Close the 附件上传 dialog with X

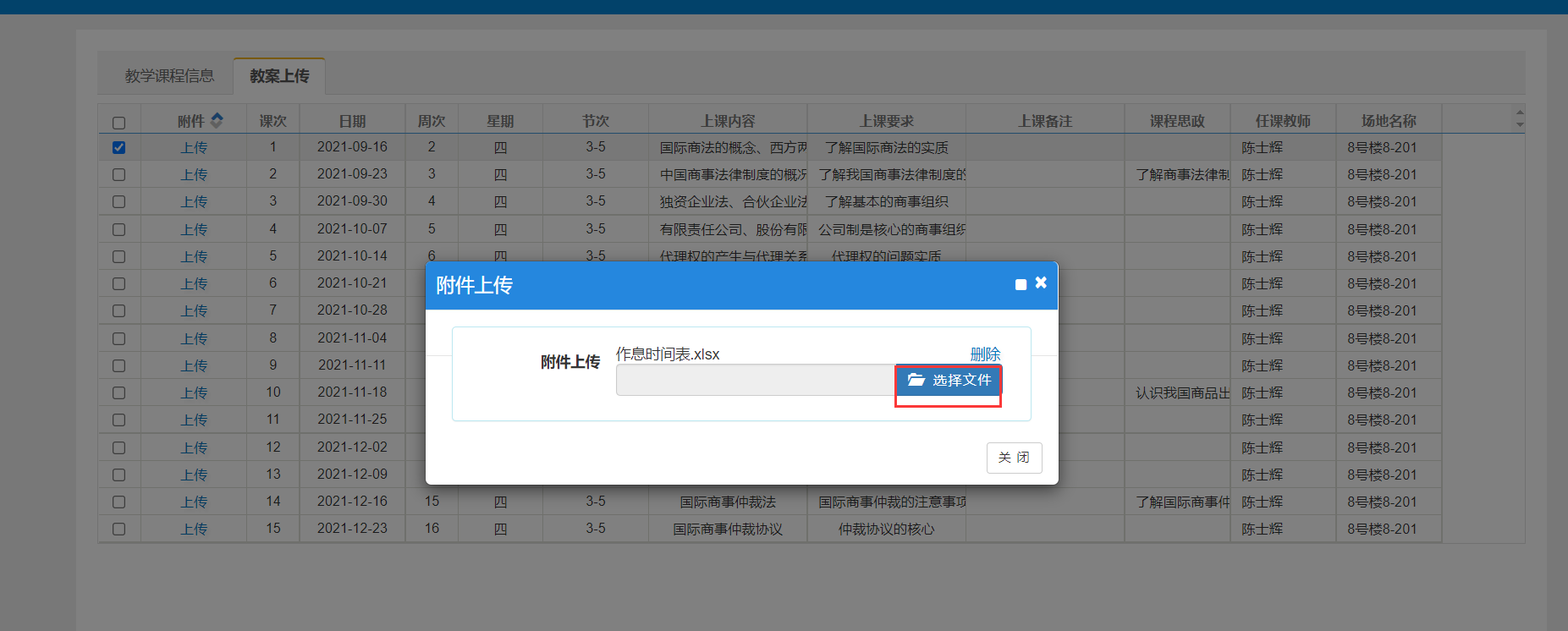point(1041,283)
